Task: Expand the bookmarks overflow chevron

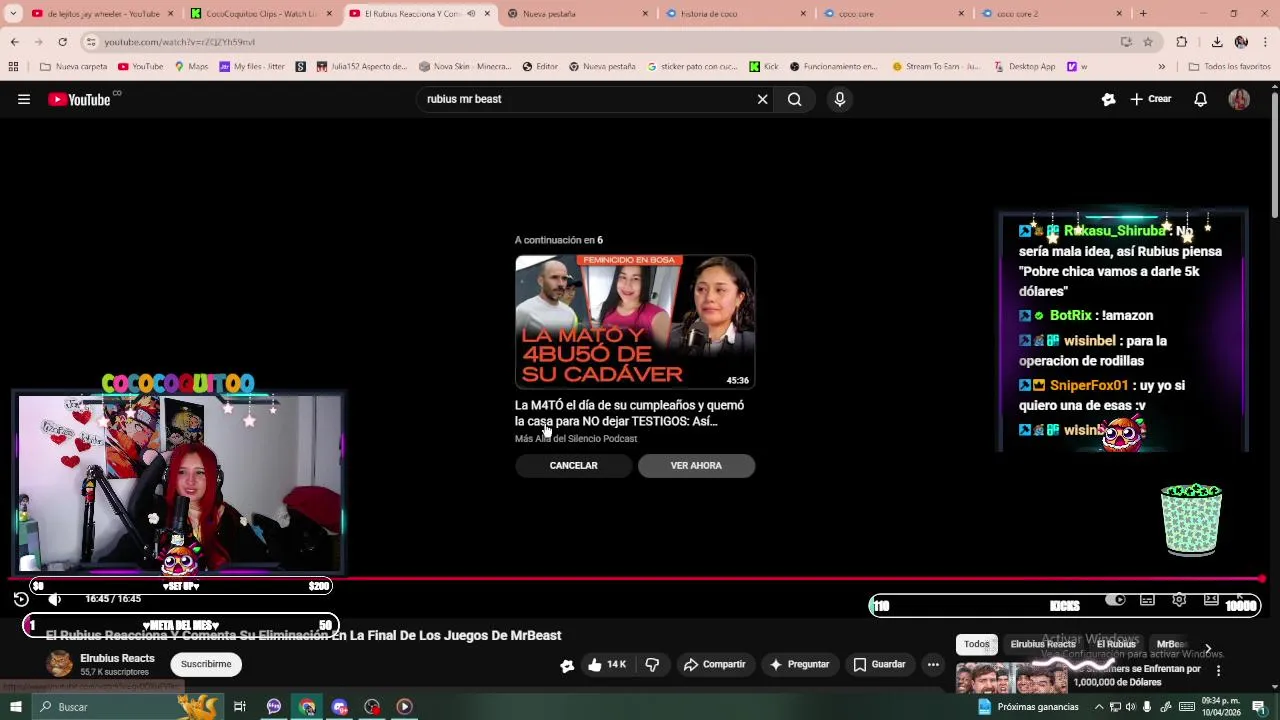Action: 1161,67
